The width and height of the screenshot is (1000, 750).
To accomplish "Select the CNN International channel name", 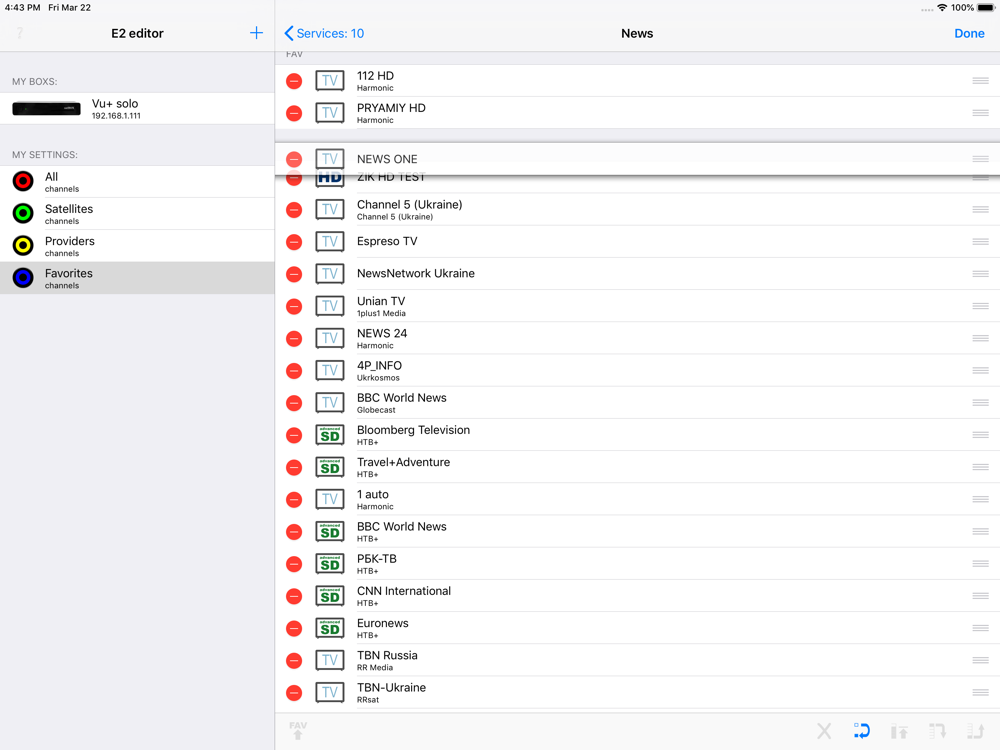I will tap(404, 591).
